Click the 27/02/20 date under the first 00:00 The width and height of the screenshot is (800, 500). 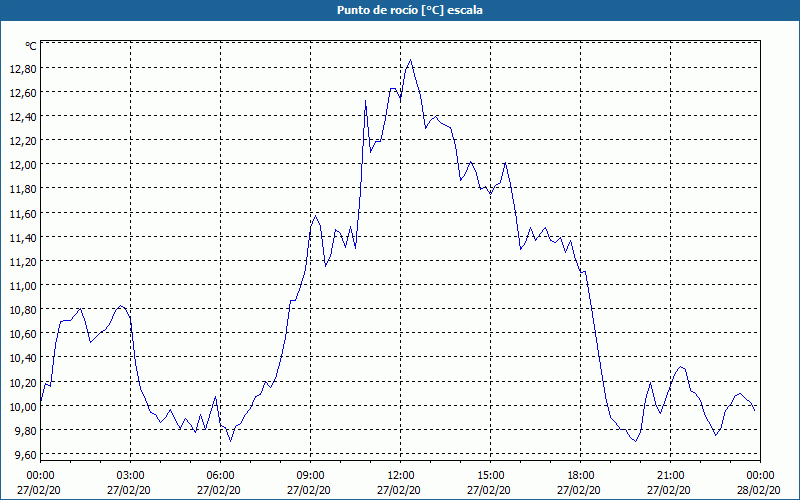[39, 490]
